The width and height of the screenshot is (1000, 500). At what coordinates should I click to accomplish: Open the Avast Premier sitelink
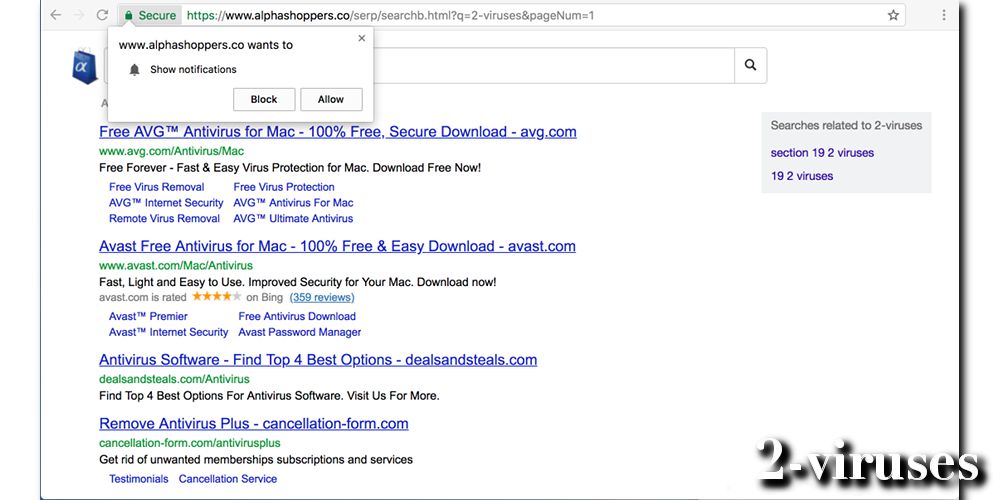click(x=149, y=316)
